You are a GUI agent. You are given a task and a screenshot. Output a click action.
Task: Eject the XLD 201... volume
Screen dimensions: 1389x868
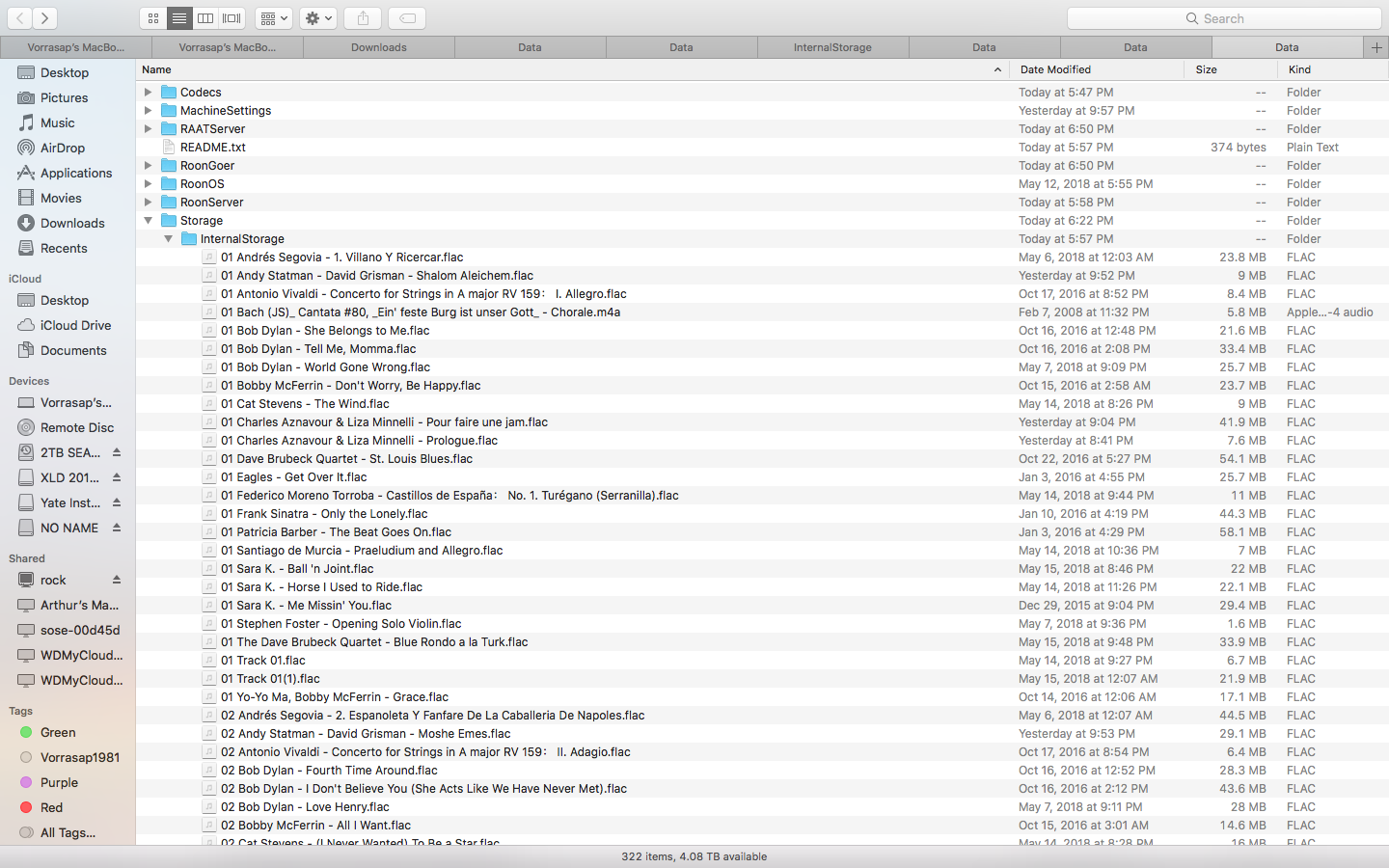coord(117,477)
